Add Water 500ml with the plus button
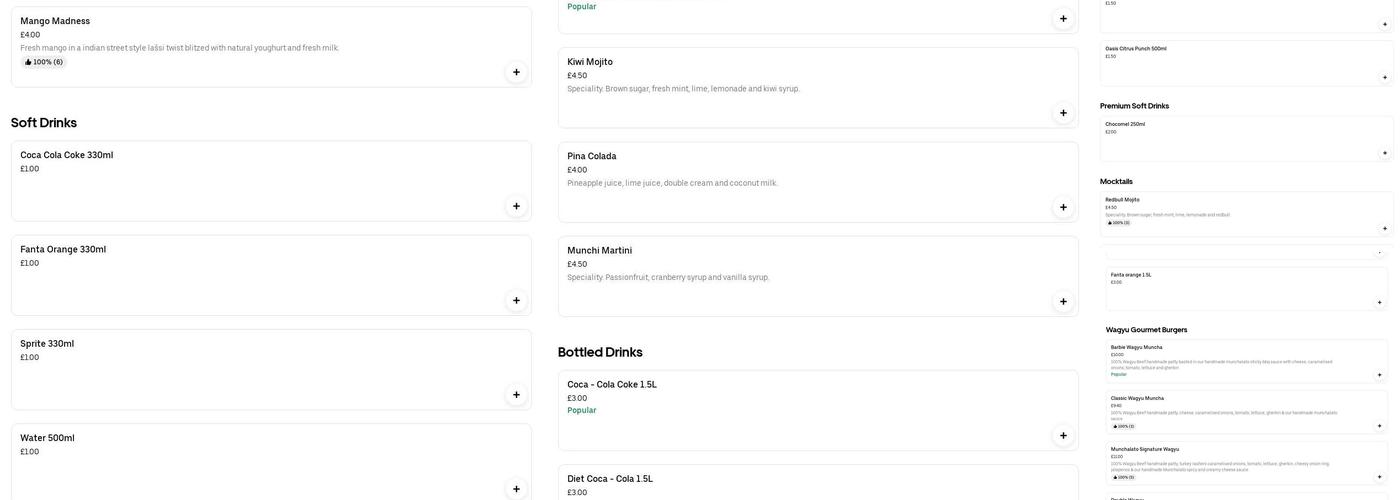This screenshot has height=500, width=1400. coord(516,489)
